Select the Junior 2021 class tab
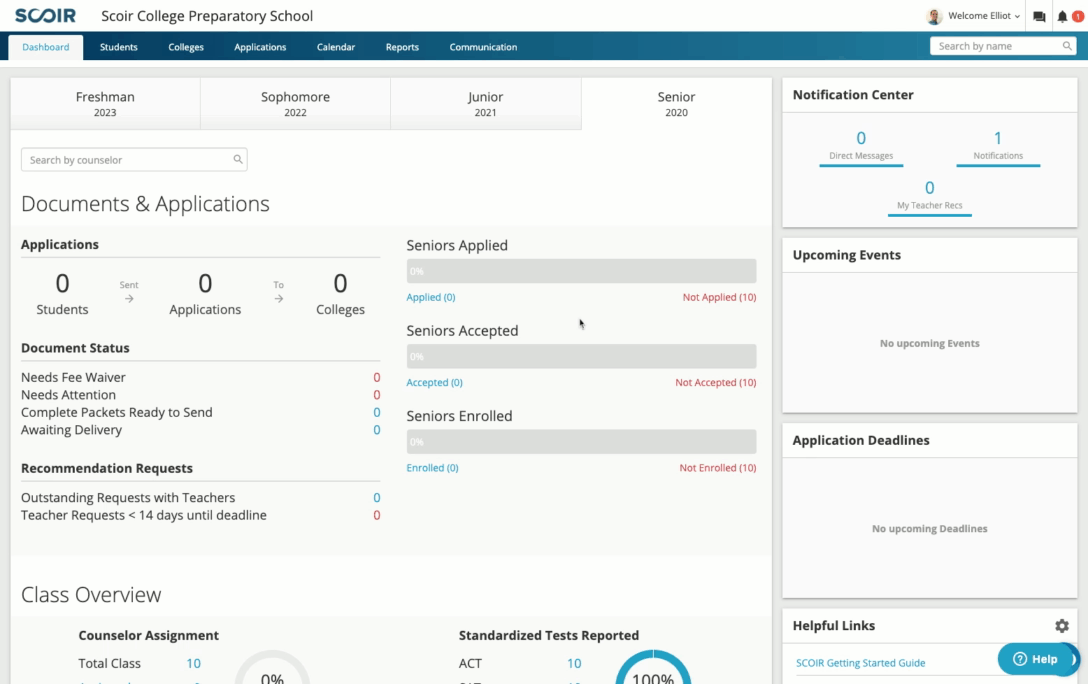 [x=486, y=103]
